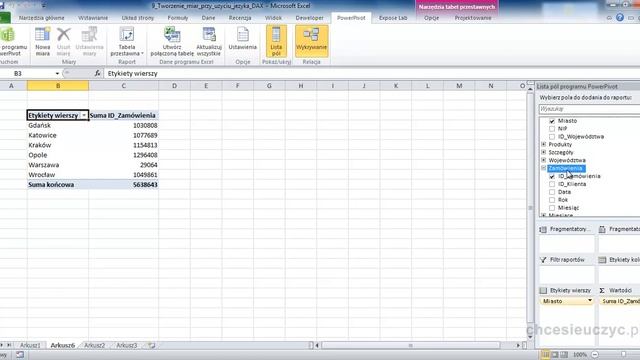The height and width of the screenshot is (360, 640).
Task: Open Tabela przestawna dropdown arrow
Action: pyautogui.click(x=142, y=53)
